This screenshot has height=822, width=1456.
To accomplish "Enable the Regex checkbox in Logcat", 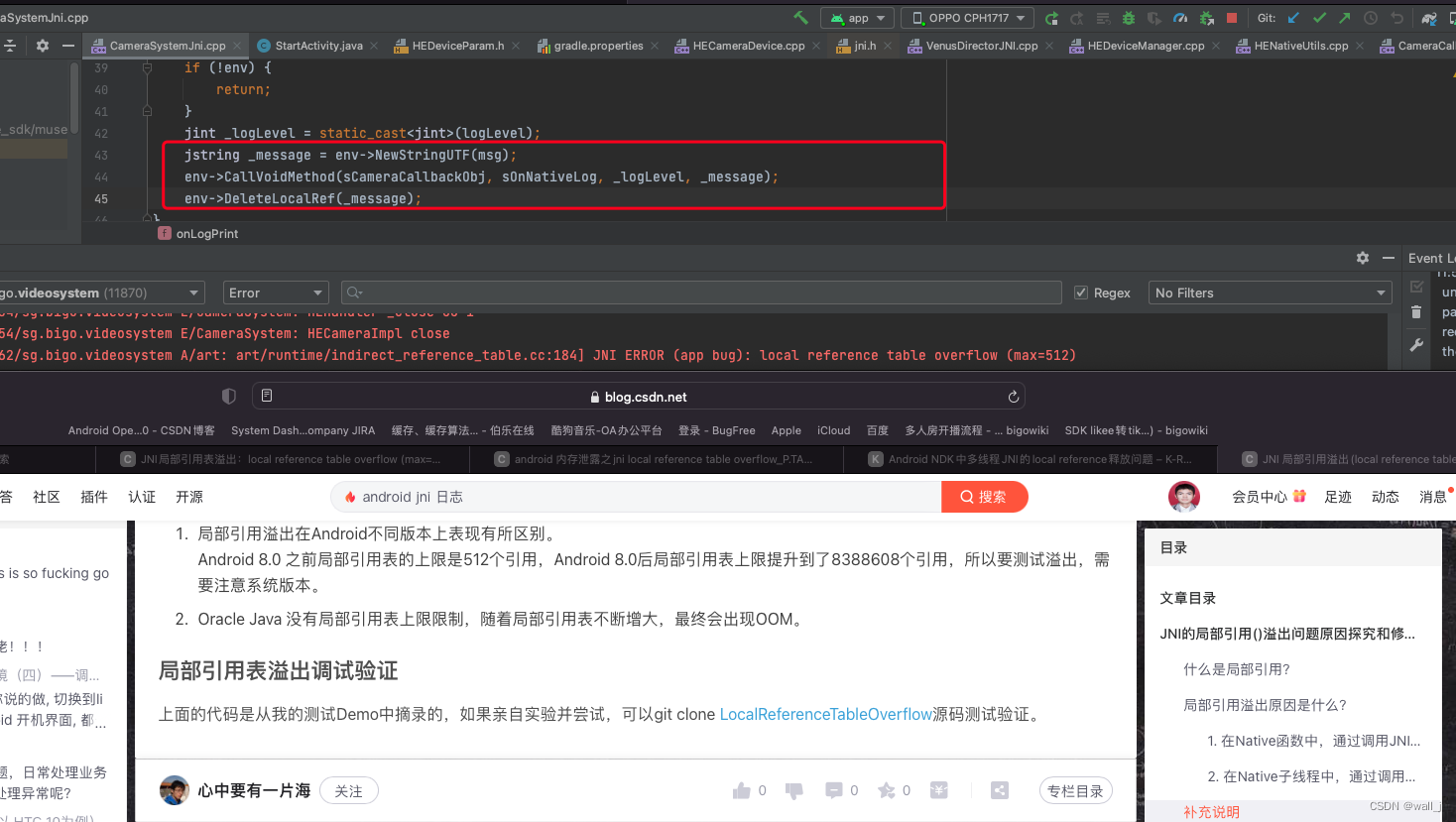I will pos(1081,292).
